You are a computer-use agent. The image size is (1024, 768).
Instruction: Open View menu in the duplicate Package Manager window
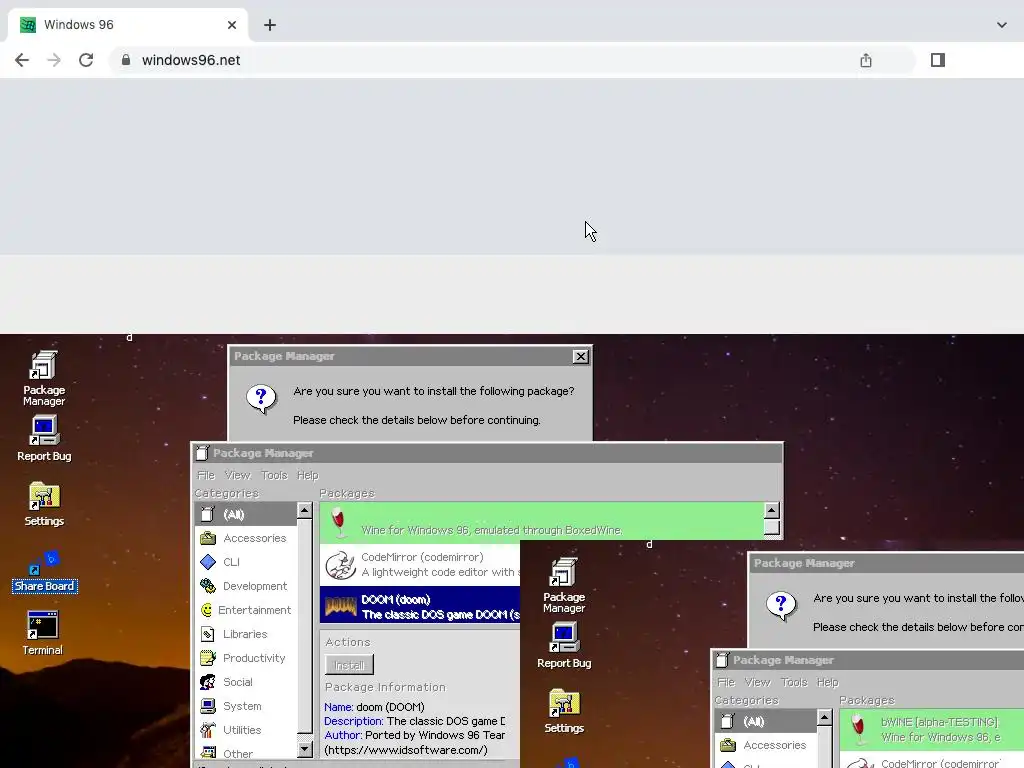[x=758, y=682]
